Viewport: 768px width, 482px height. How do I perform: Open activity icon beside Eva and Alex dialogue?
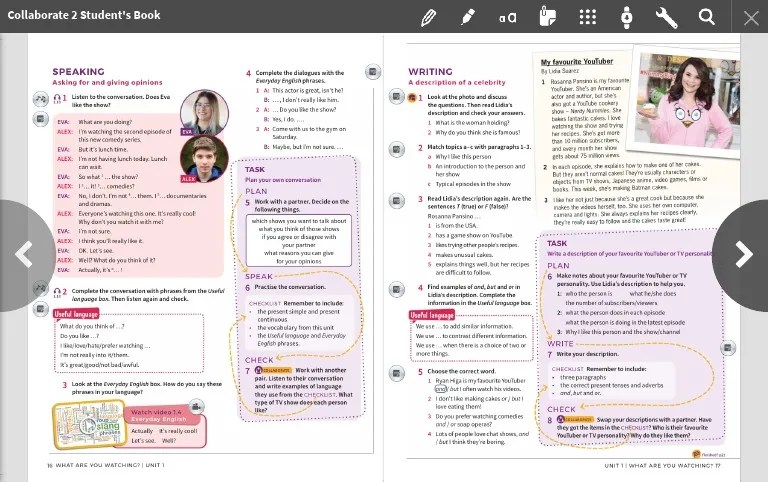click(x=40, y=119)
